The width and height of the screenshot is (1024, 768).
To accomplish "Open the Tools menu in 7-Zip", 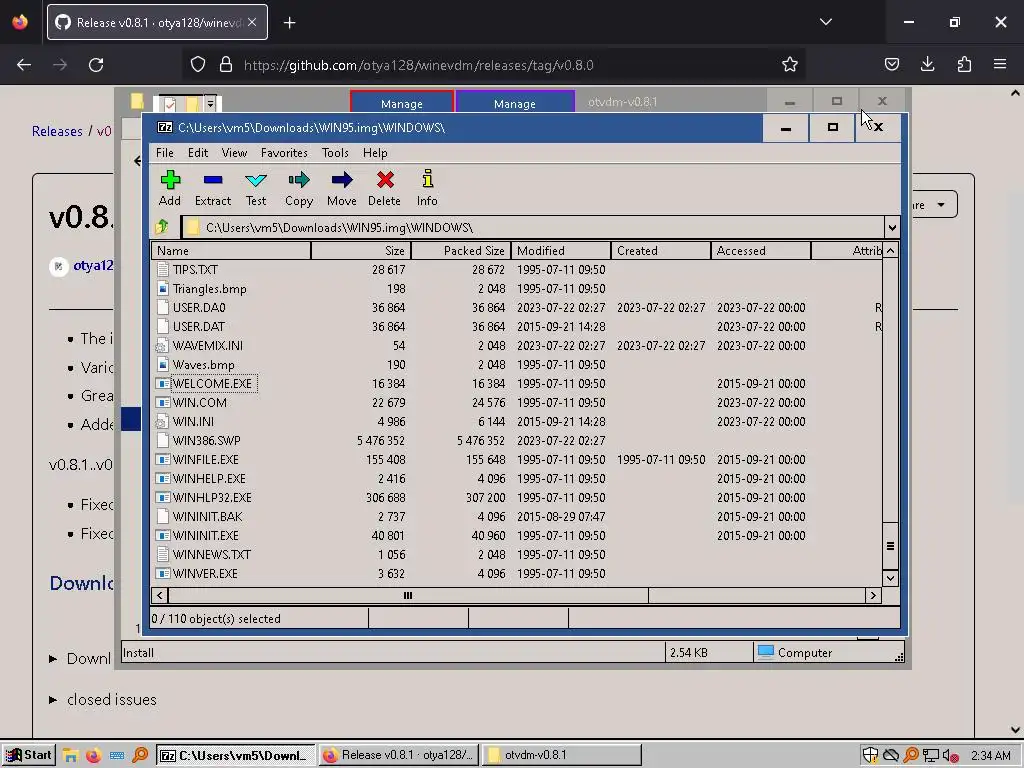I will click(x=335, y=153).
